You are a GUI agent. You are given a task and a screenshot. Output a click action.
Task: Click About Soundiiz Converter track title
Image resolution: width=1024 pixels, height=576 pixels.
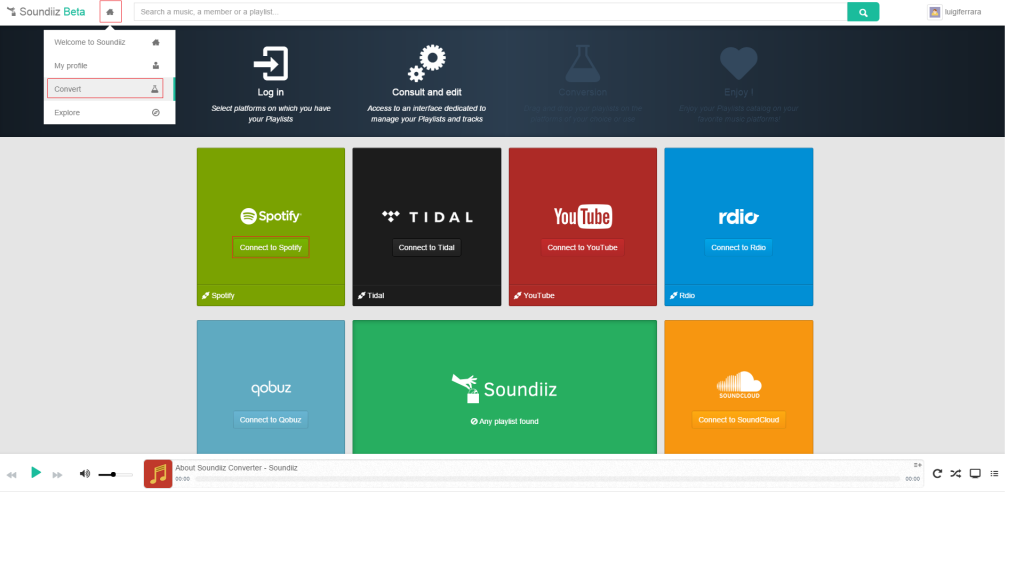pyautogui.click(x=236, y=468)
